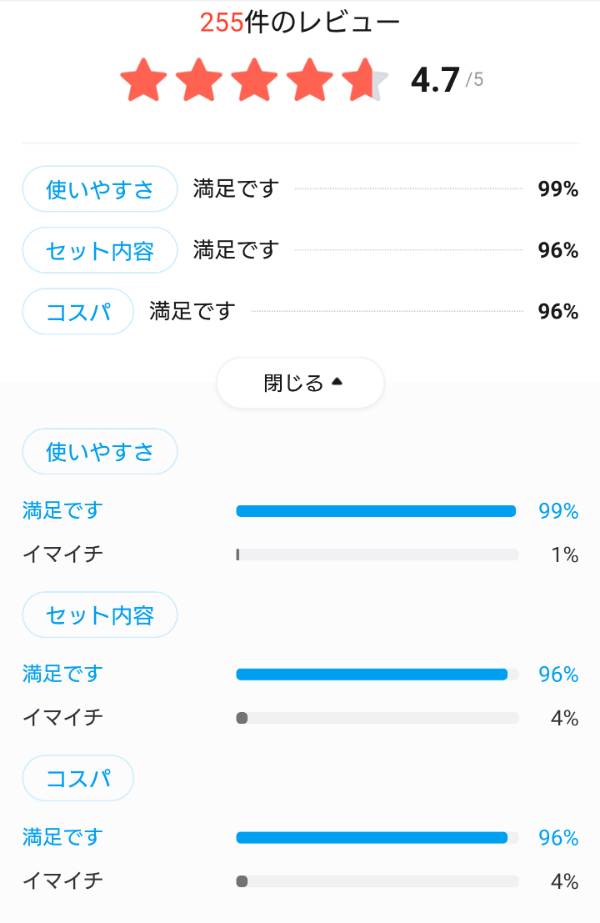
Task: Collapse details with 閉じる button
Action: (300, 383)
